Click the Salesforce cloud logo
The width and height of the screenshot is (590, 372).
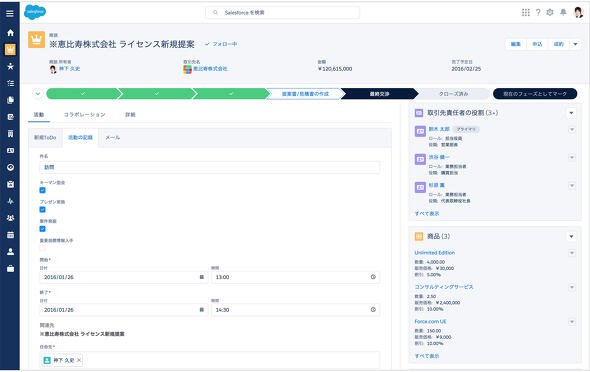[x=35, y=12]
